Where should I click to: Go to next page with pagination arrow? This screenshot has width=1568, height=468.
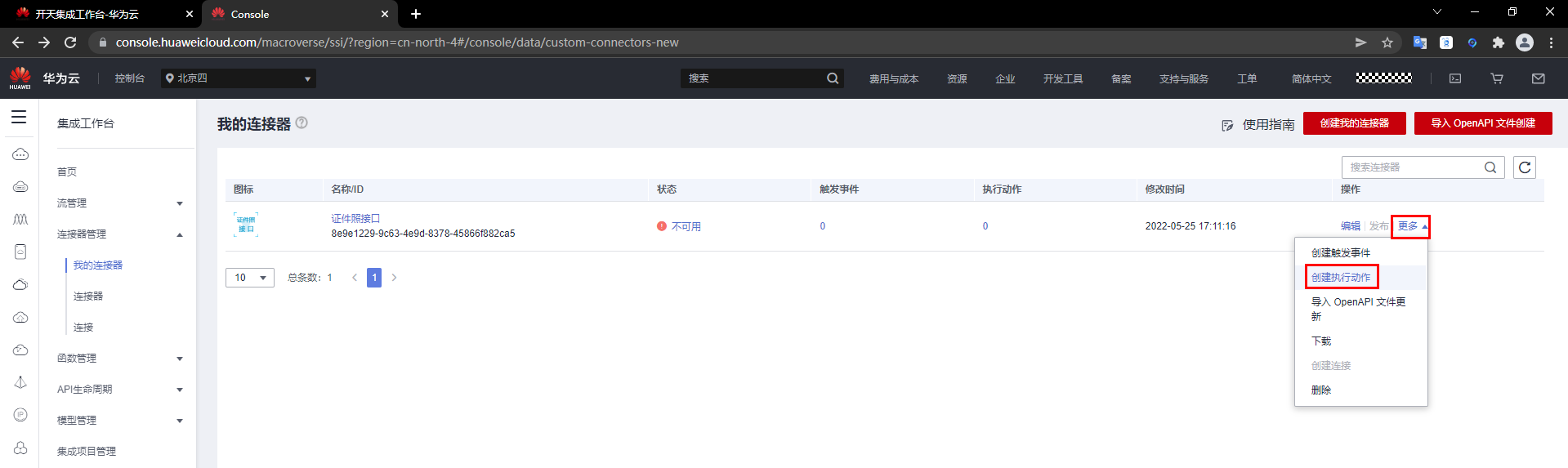point(394,278)
